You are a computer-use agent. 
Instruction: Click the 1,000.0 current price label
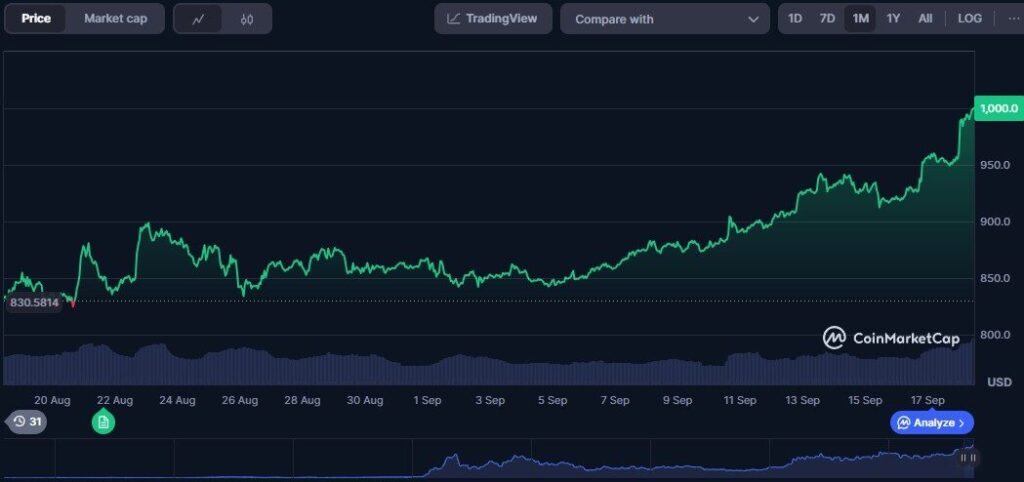tap(999, 108)
